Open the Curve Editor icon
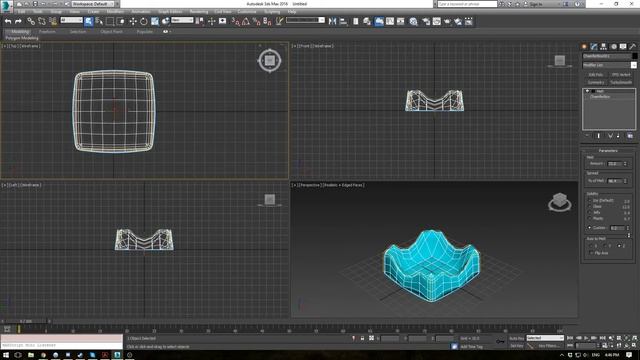Viewport: 640px width, 360px height. pos(390,21)
